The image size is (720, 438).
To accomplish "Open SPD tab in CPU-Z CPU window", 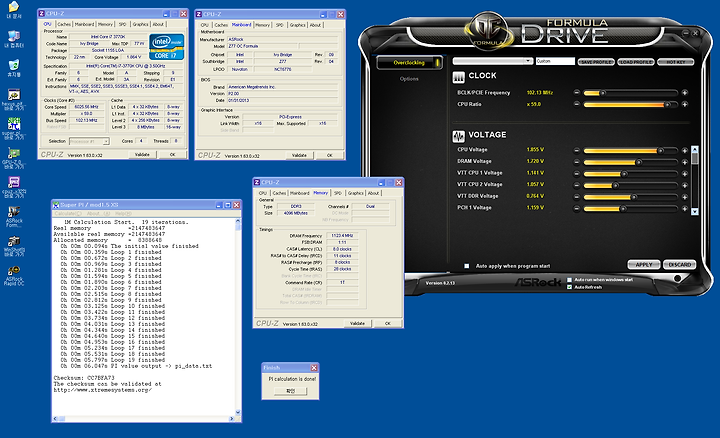I will (123, 24).
